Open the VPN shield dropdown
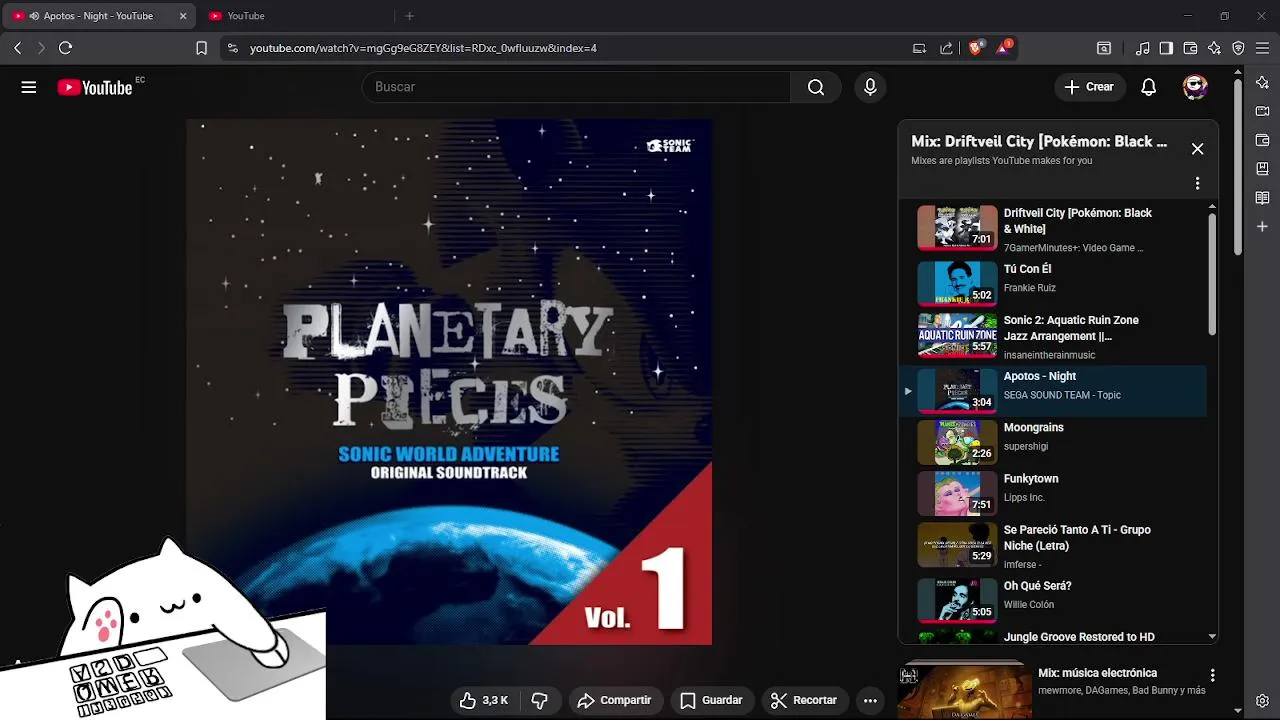This screenshot has height=720, width=1280. [x=1238, y=48]
